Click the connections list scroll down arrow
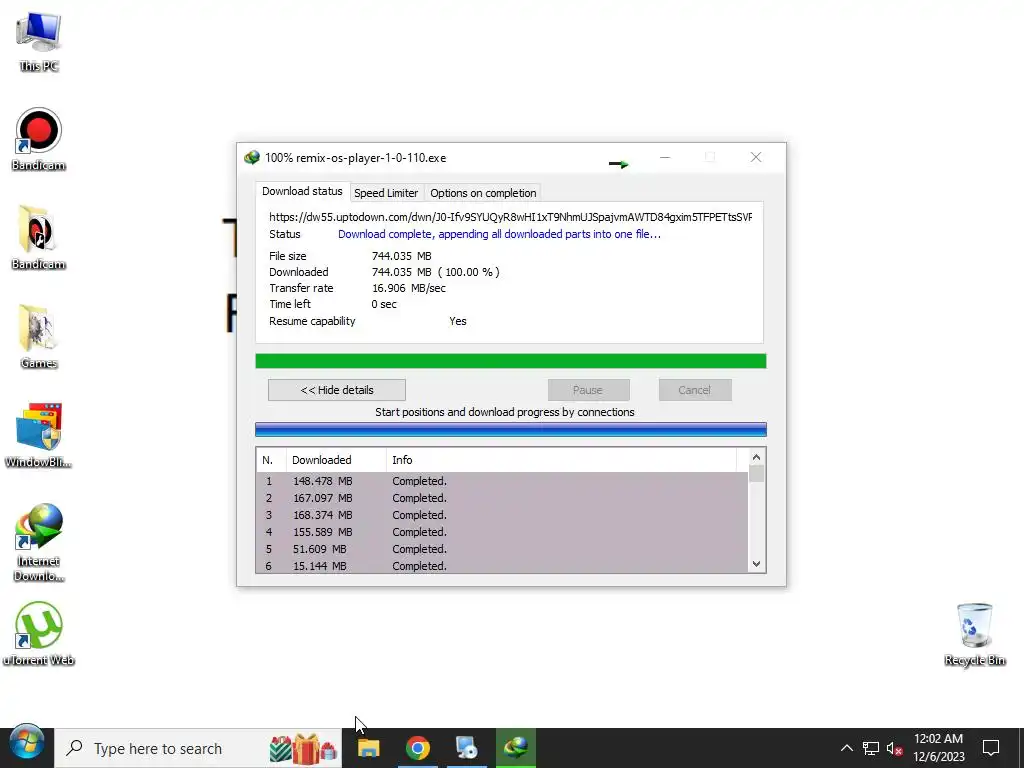This screenshot has height=768, width=1024. tap(756, 564)
